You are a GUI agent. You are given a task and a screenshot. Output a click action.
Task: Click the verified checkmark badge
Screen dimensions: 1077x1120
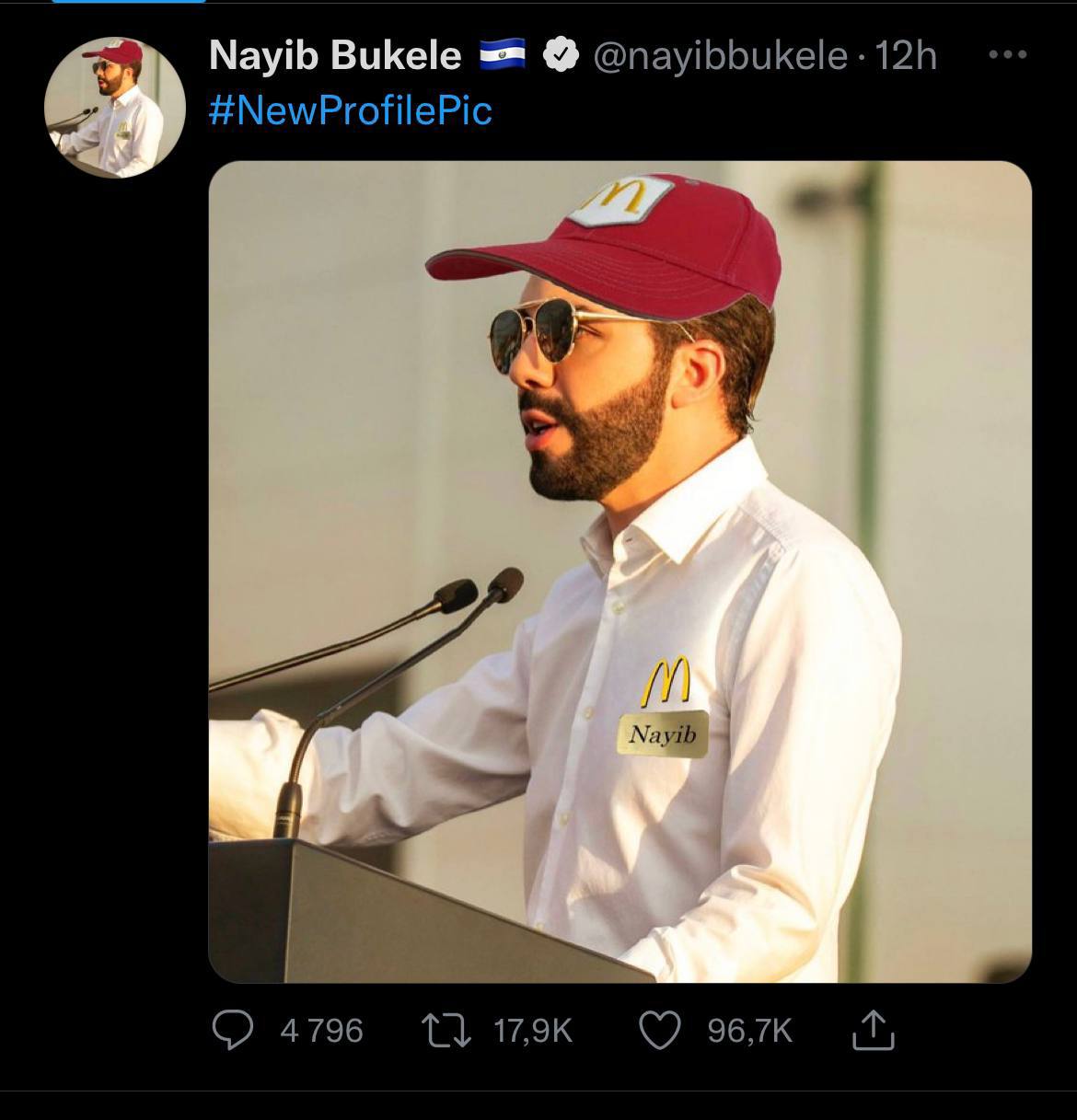click(559, 56)
